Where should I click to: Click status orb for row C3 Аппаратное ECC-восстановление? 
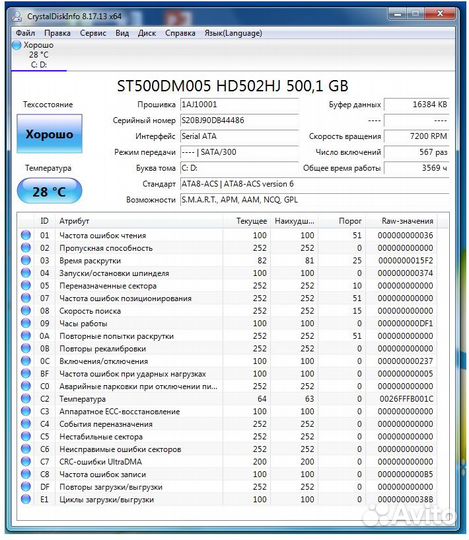[26, 411]
